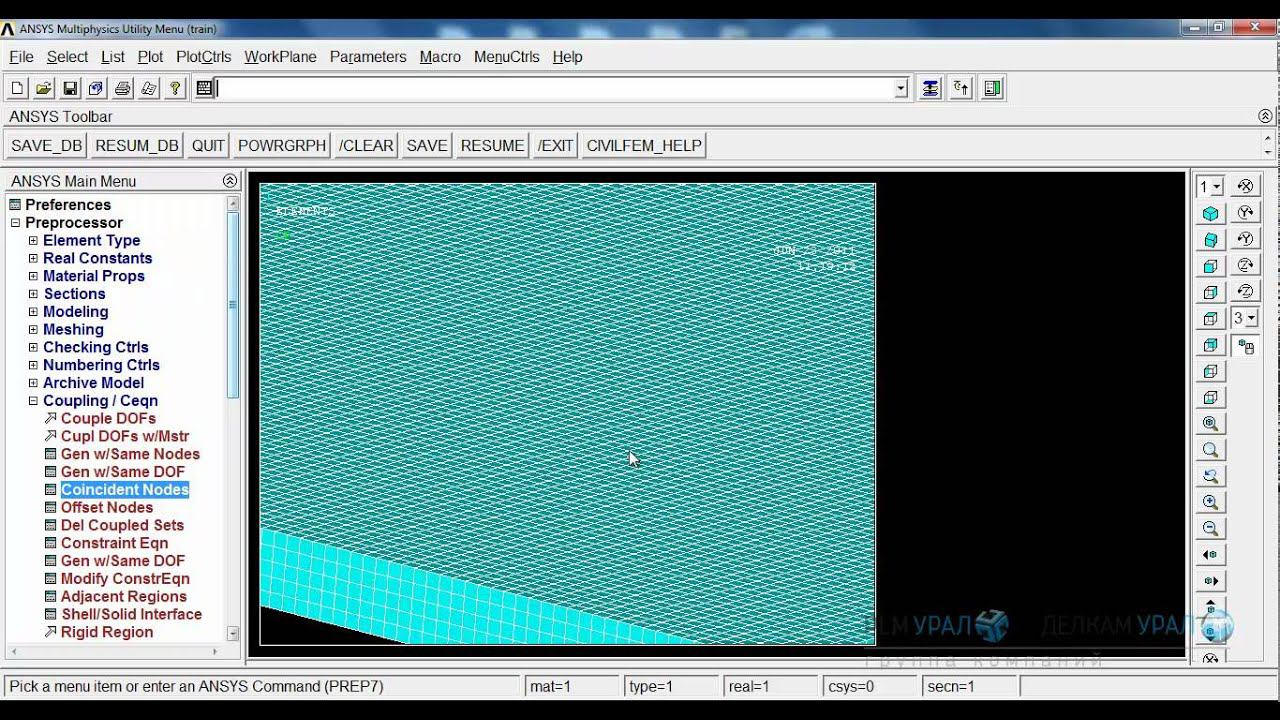Click the printer image capture icon

tap(122, 88)
